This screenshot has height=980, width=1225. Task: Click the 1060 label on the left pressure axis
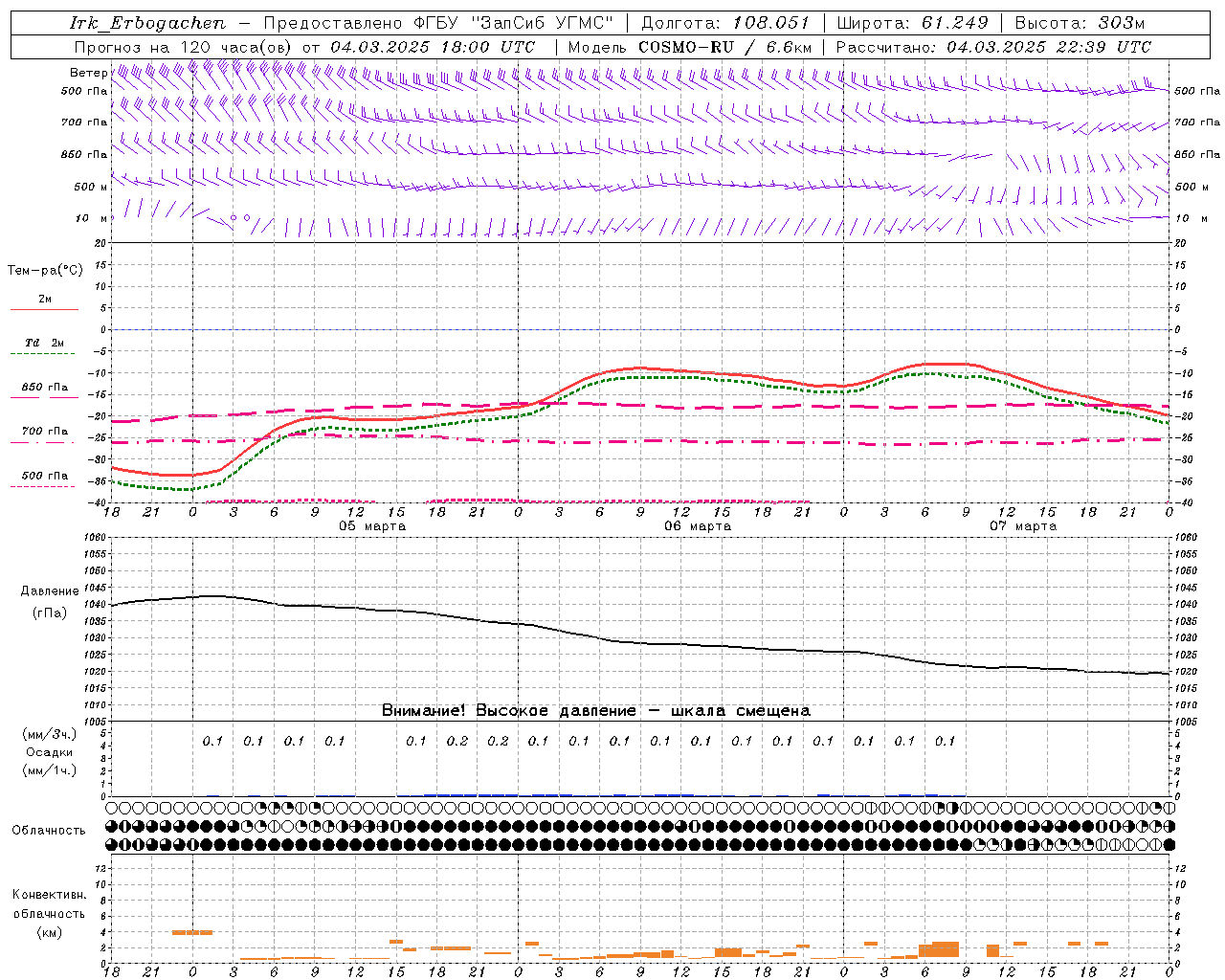pos(96,538)
